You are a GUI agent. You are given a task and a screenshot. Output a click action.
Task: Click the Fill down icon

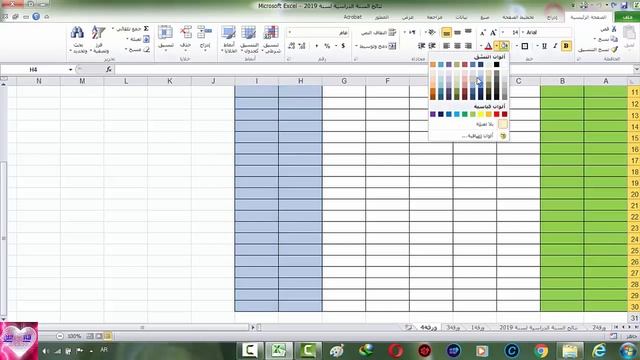(x=146, y=39)
